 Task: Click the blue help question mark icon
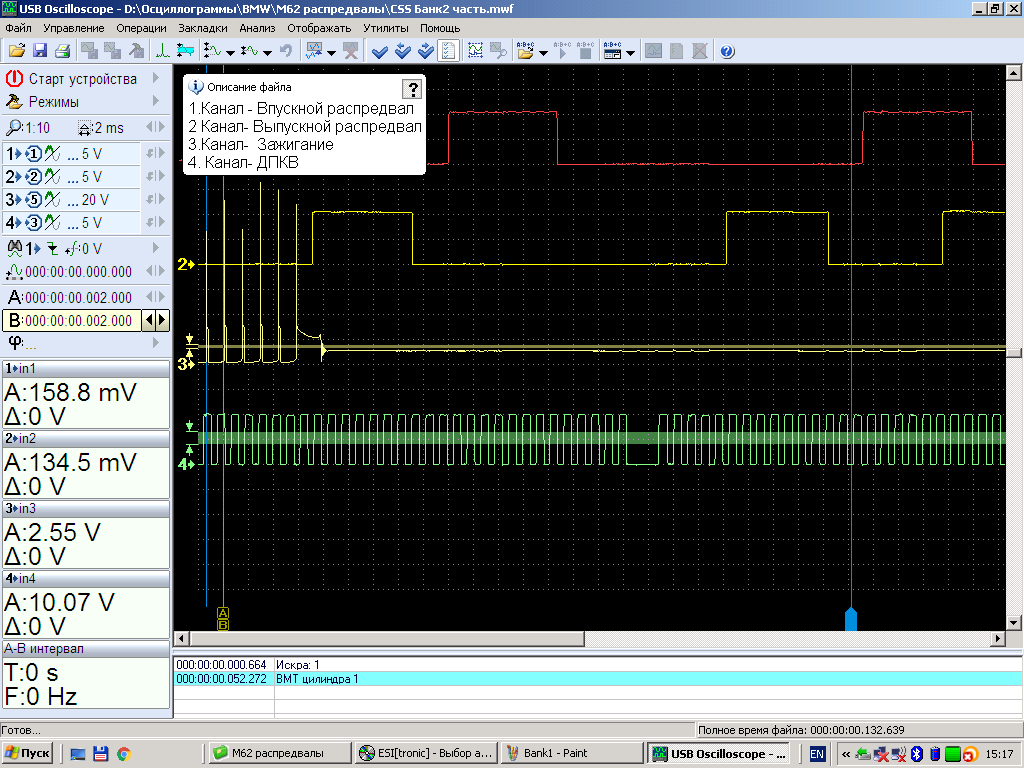pyautogui.click(x=727, y=50)
